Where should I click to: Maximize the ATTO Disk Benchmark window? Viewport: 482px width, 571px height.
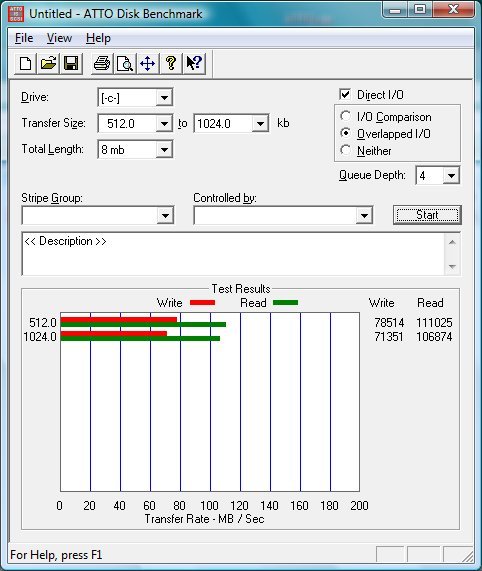420,9
